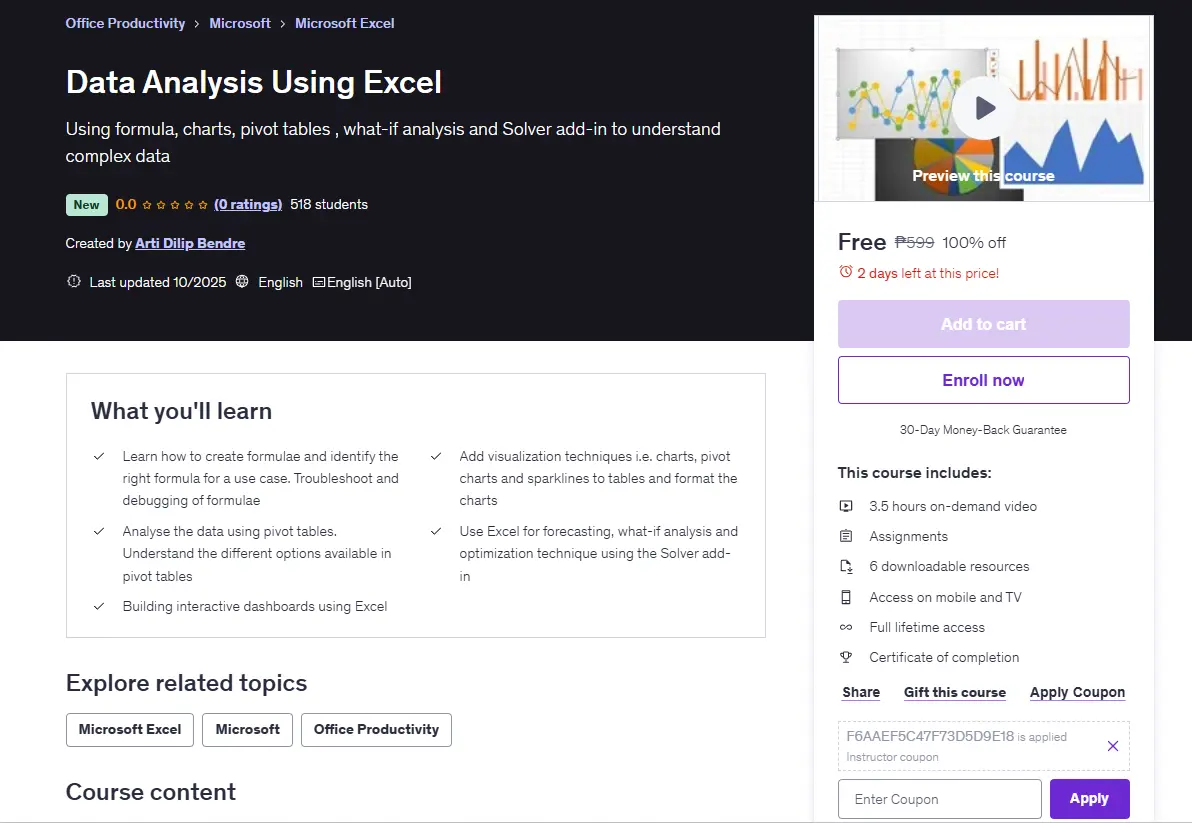
Task: Click the globe language icon
Action: (242, 281)
